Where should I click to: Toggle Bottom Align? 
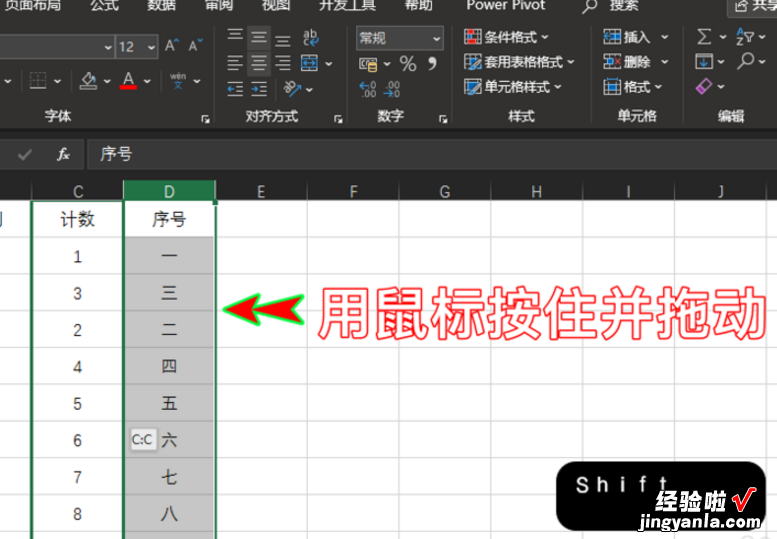[282, 39]
